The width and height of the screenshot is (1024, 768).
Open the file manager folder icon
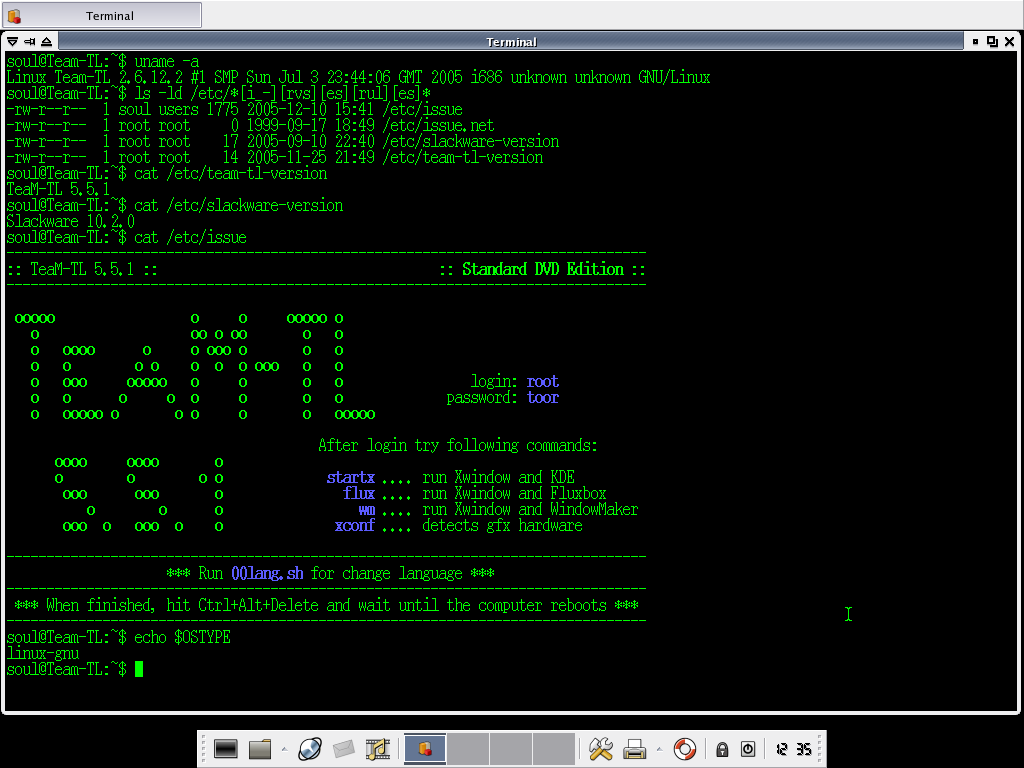tap(260, 749)
